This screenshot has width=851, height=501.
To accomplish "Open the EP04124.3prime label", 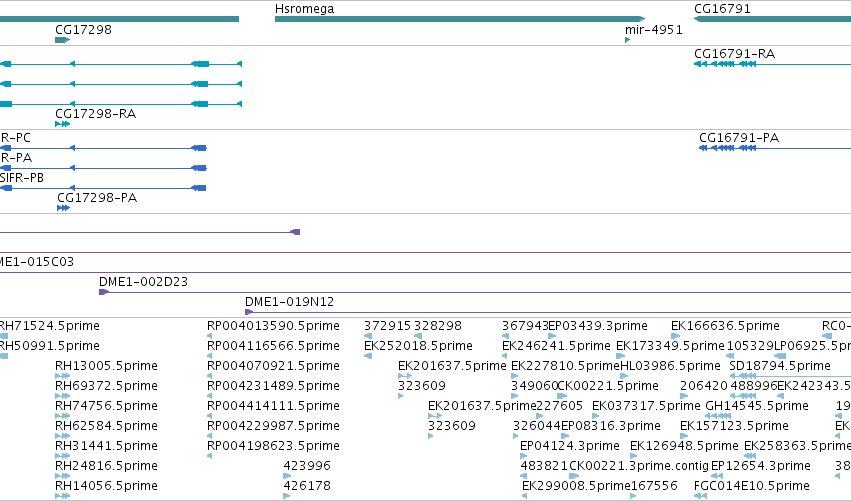I will (569, 446).
